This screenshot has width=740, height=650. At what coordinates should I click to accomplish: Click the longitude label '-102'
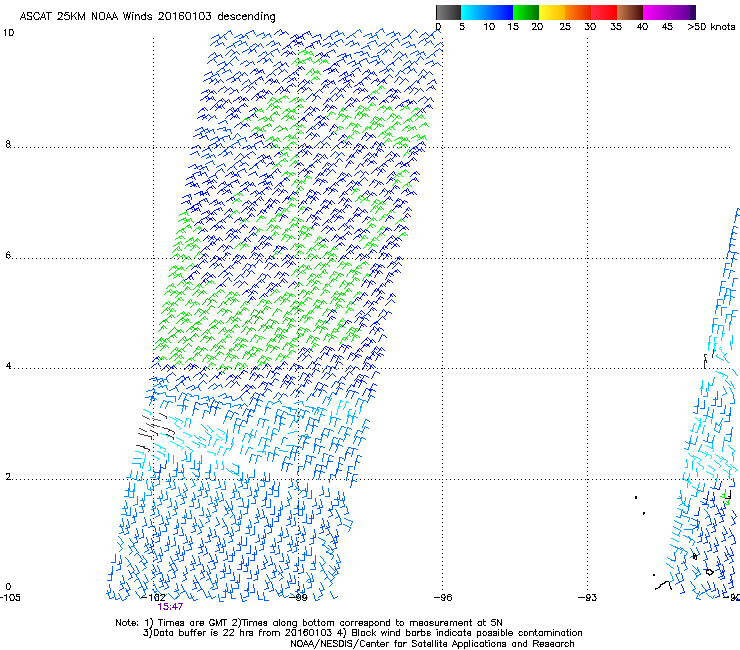pyautogui.click(x=154, y=598)
